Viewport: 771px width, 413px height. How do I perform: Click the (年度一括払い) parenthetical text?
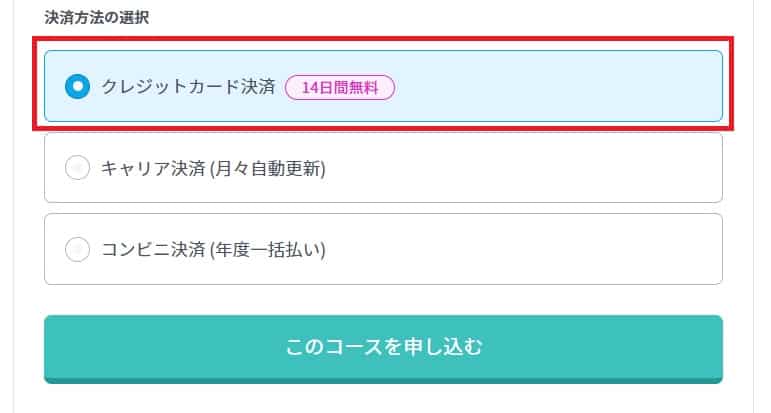(267, 249)
